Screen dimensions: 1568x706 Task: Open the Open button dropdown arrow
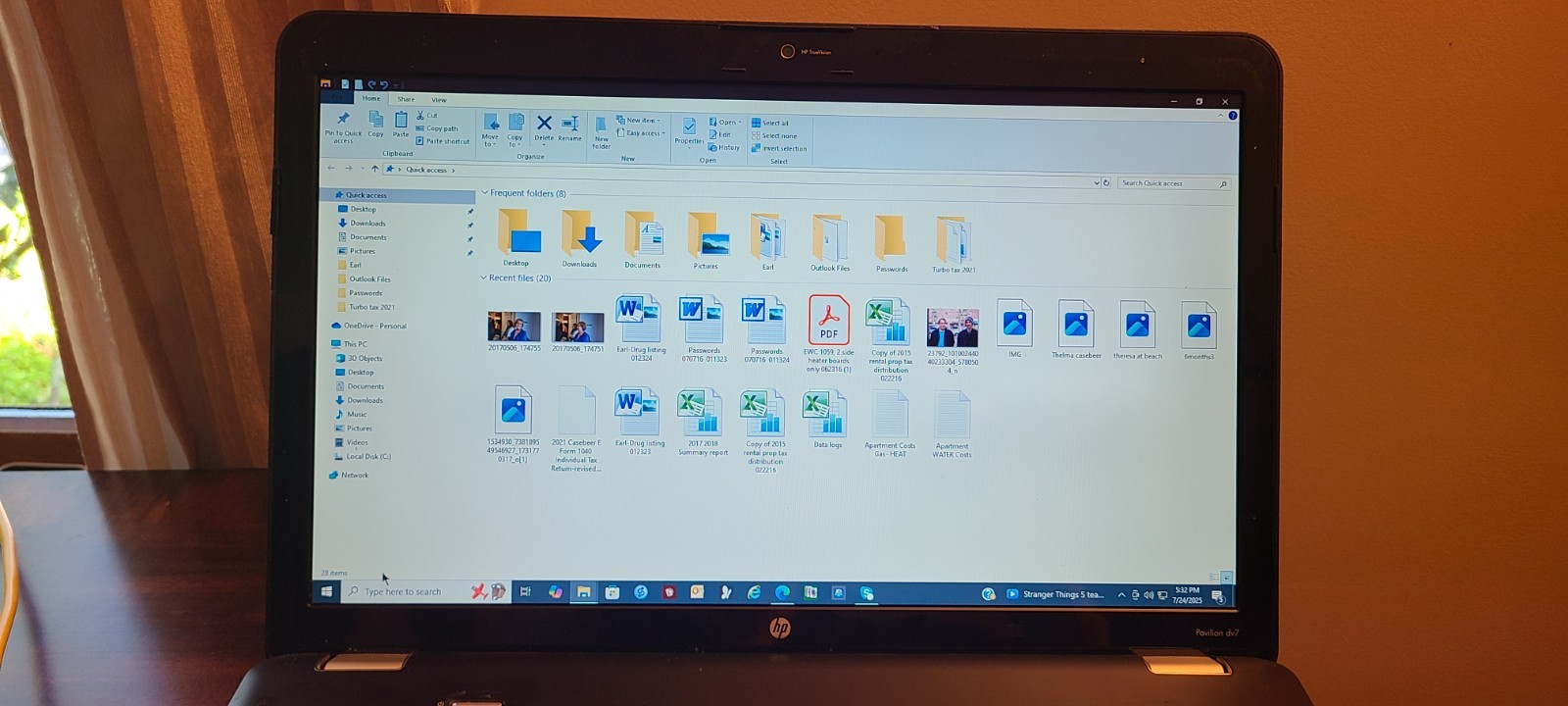point(740,123)
